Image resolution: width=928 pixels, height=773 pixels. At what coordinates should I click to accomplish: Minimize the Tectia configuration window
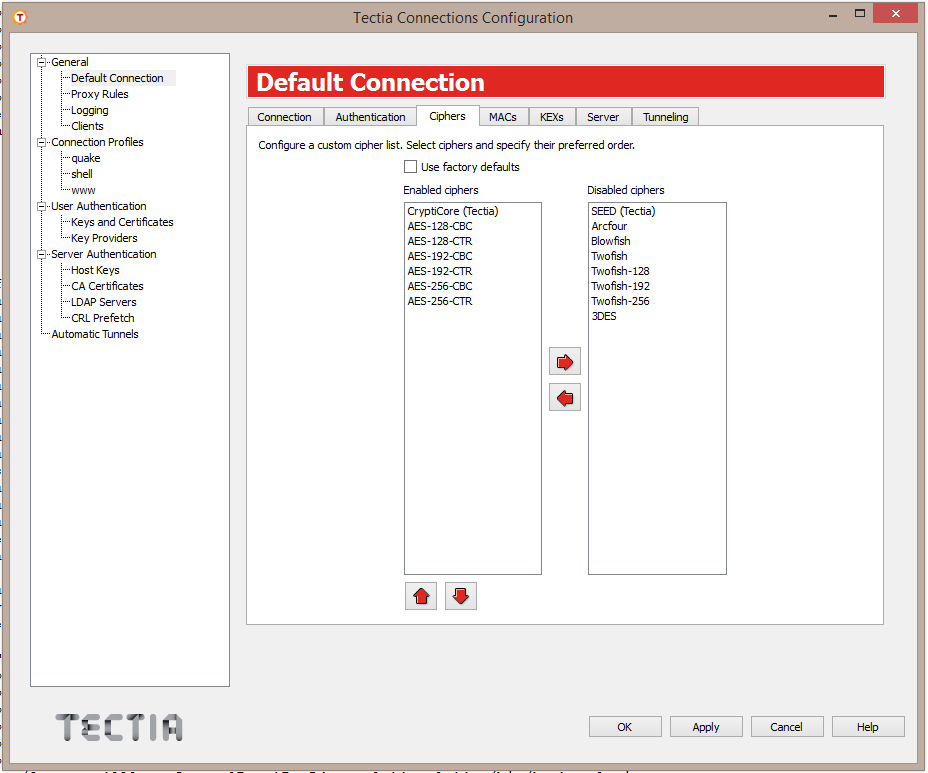(833, 14)
